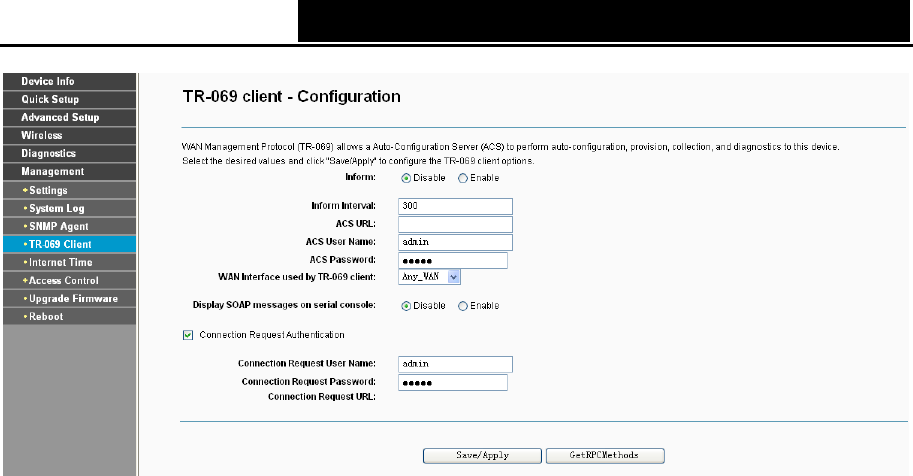Select Enable for Inform
The height and width of the screenshot is (476, 913).
463,178
